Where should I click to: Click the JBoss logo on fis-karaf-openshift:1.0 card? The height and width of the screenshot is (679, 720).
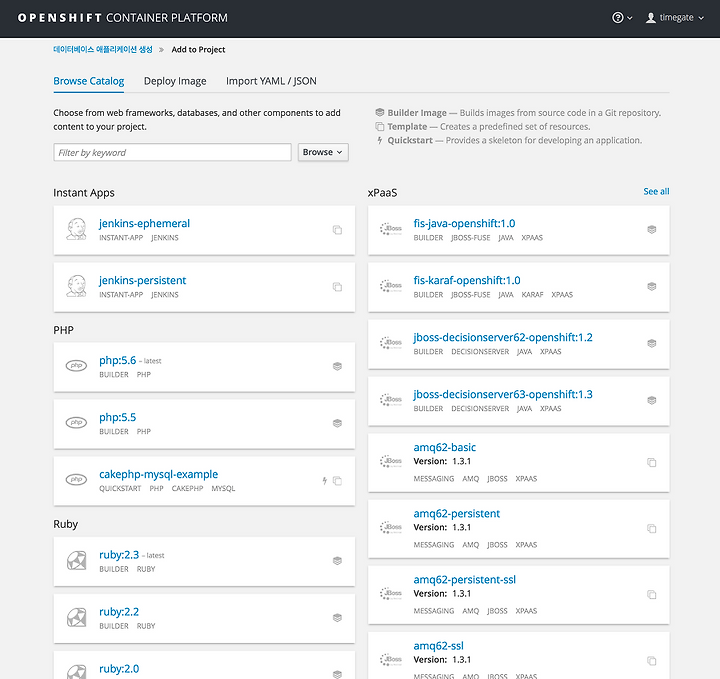tap(391, 286)
